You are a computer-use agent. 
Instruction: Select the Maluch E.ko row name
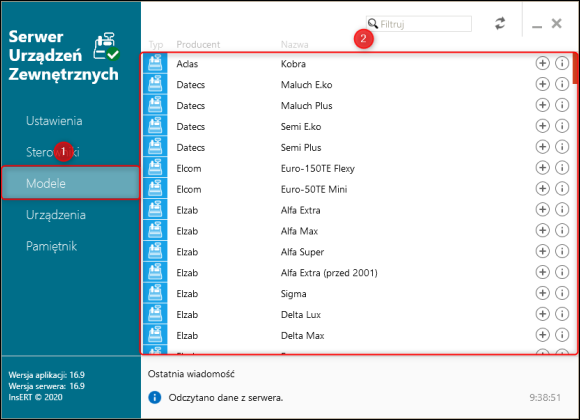click(306, 85)
